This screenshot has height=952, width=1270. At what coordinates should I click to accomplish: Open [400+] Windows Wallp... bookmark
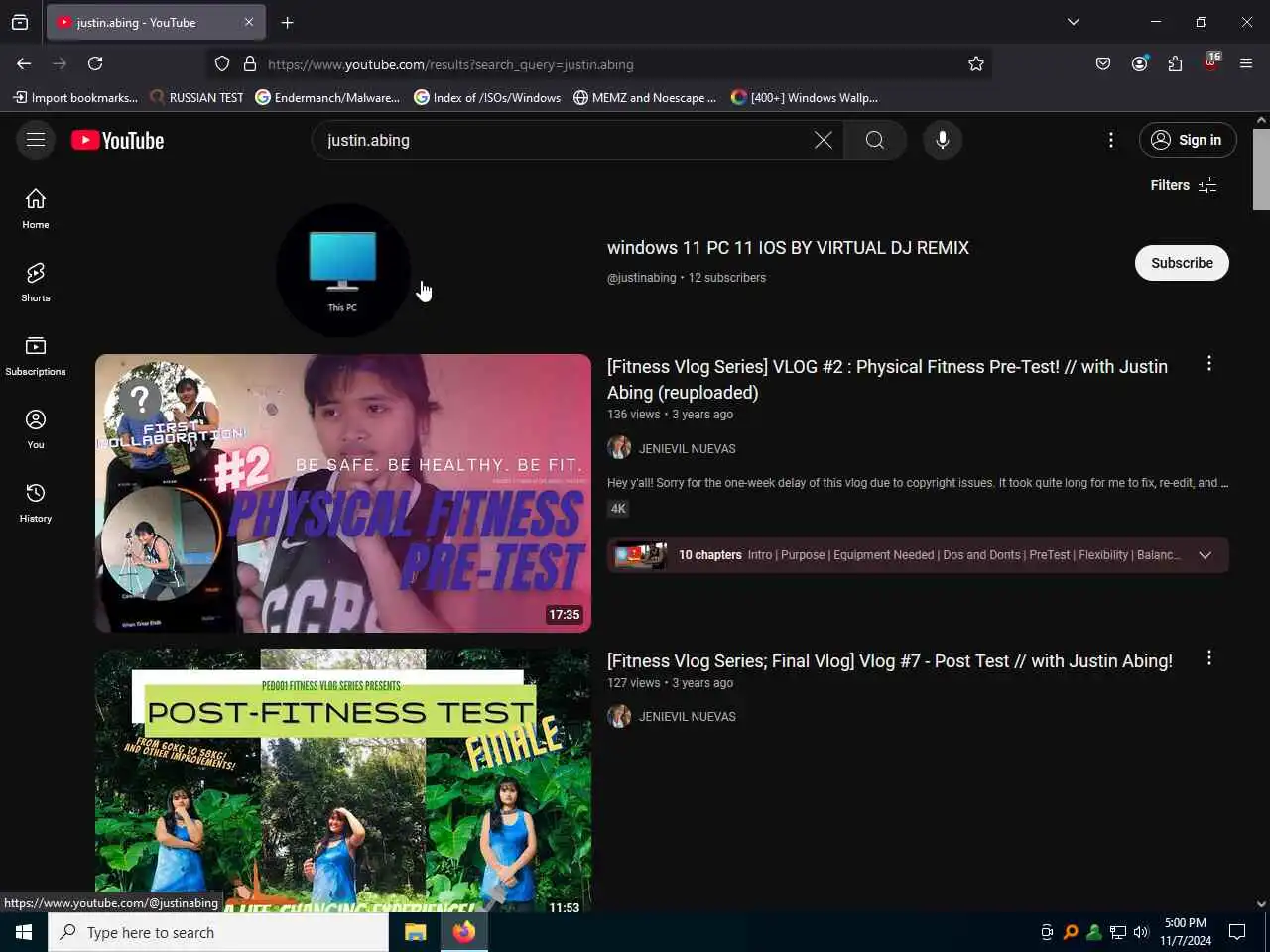point(805,97)
